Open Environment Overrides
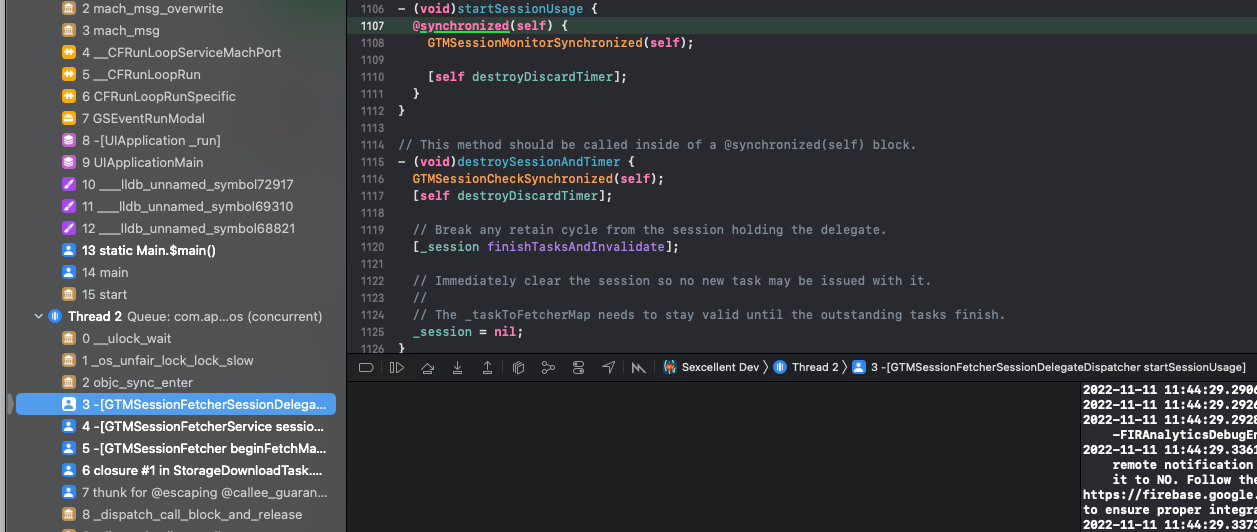The image size is (1257, 532). pyautogui.click(x=578, y=368)
